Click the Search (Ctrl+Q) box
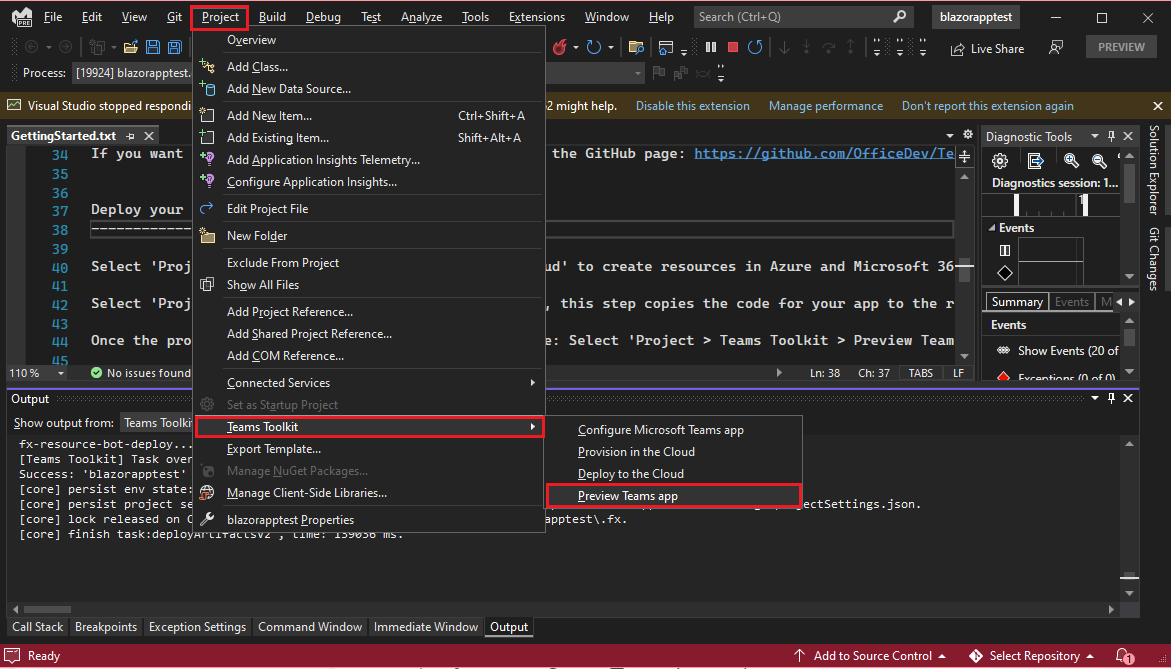This screenshot has height=669, width=1171. point(804,16)
